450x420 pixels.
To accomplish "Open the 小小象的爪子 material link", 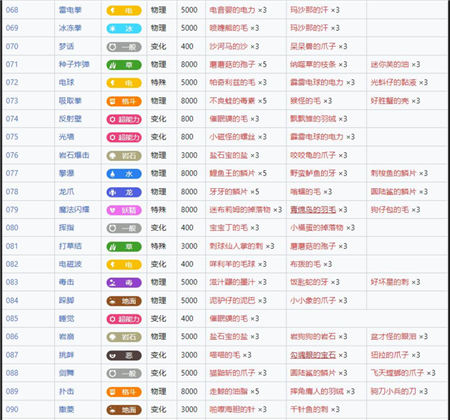I will [313, 301].
